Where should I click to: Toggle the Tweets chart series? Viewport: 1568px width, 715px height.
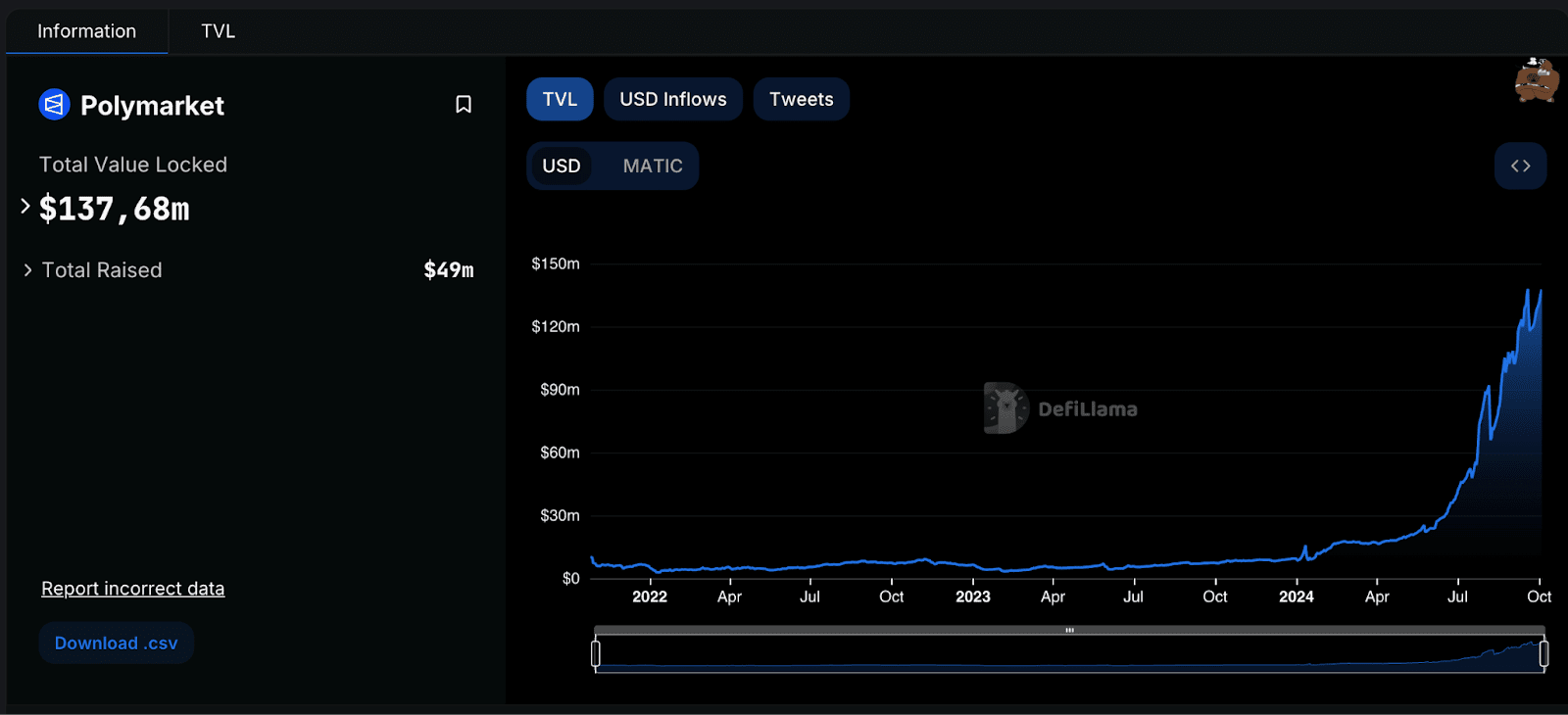(x=801, y=99)
